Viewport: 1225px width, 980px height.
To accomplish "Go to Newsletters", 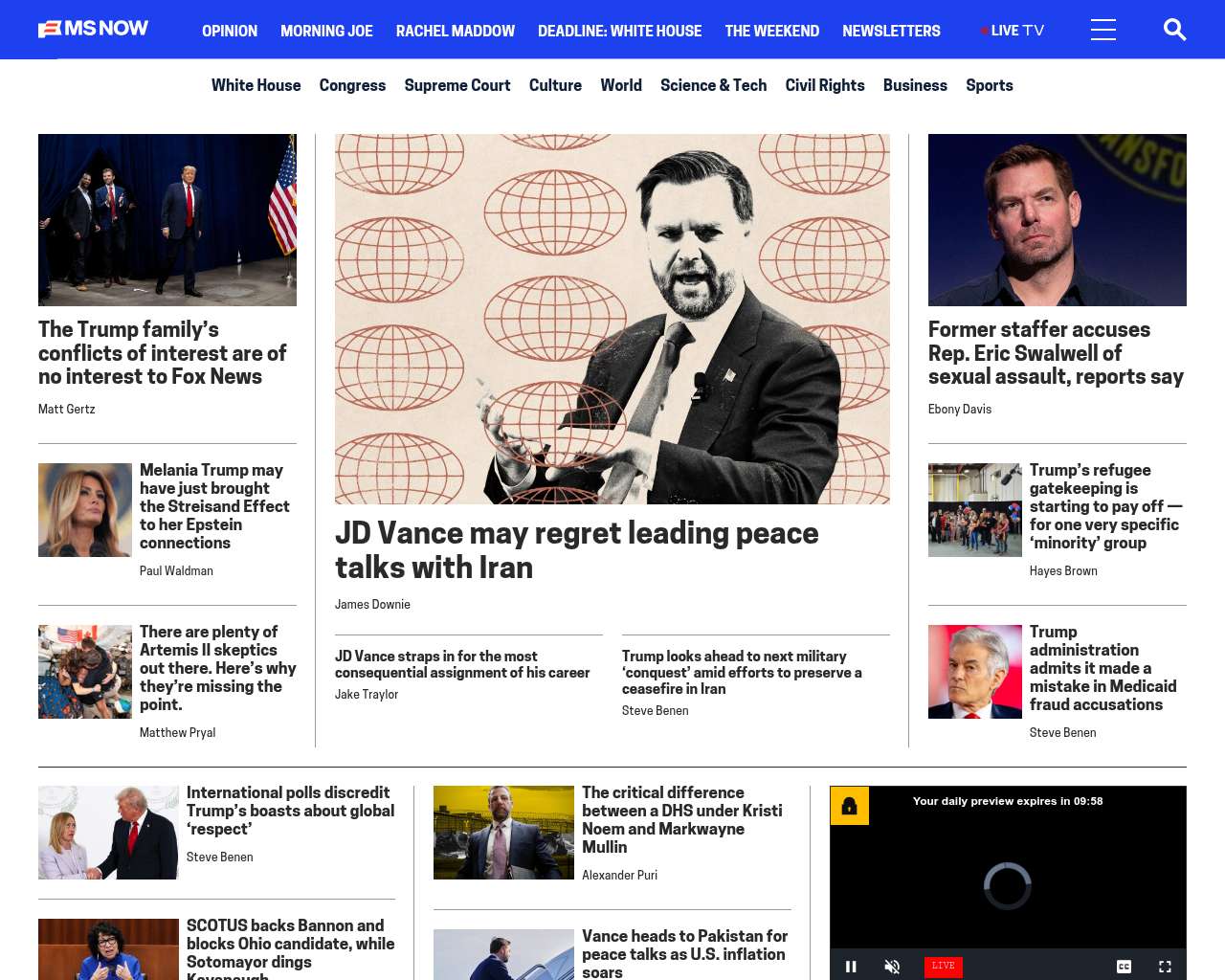I will pyautogui.click(x=891, y=31).
